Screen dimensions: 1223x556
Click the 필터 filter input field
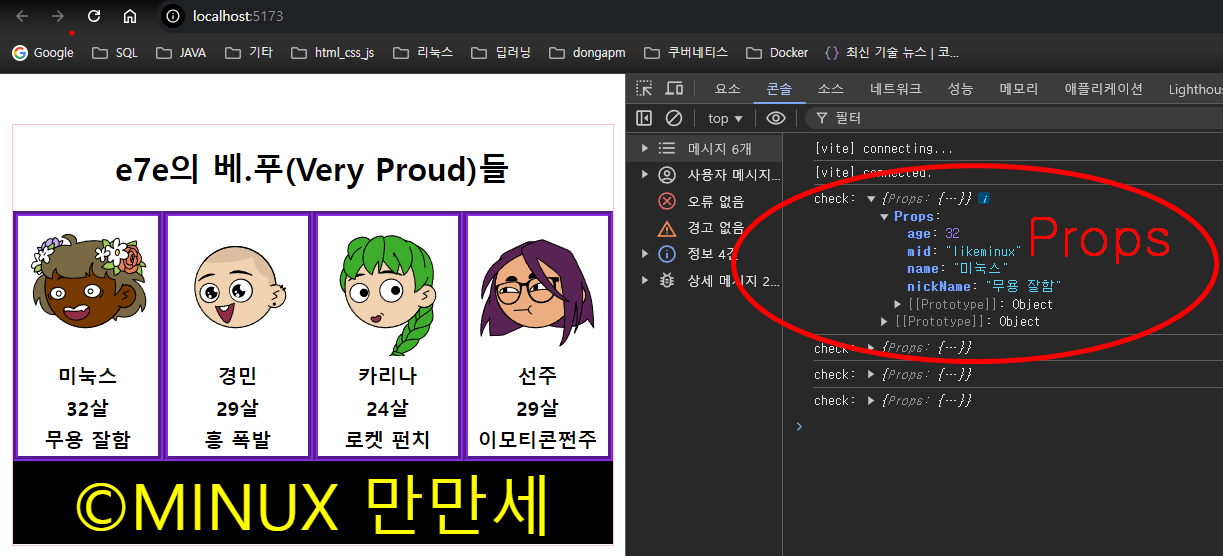coord(1014,118)
